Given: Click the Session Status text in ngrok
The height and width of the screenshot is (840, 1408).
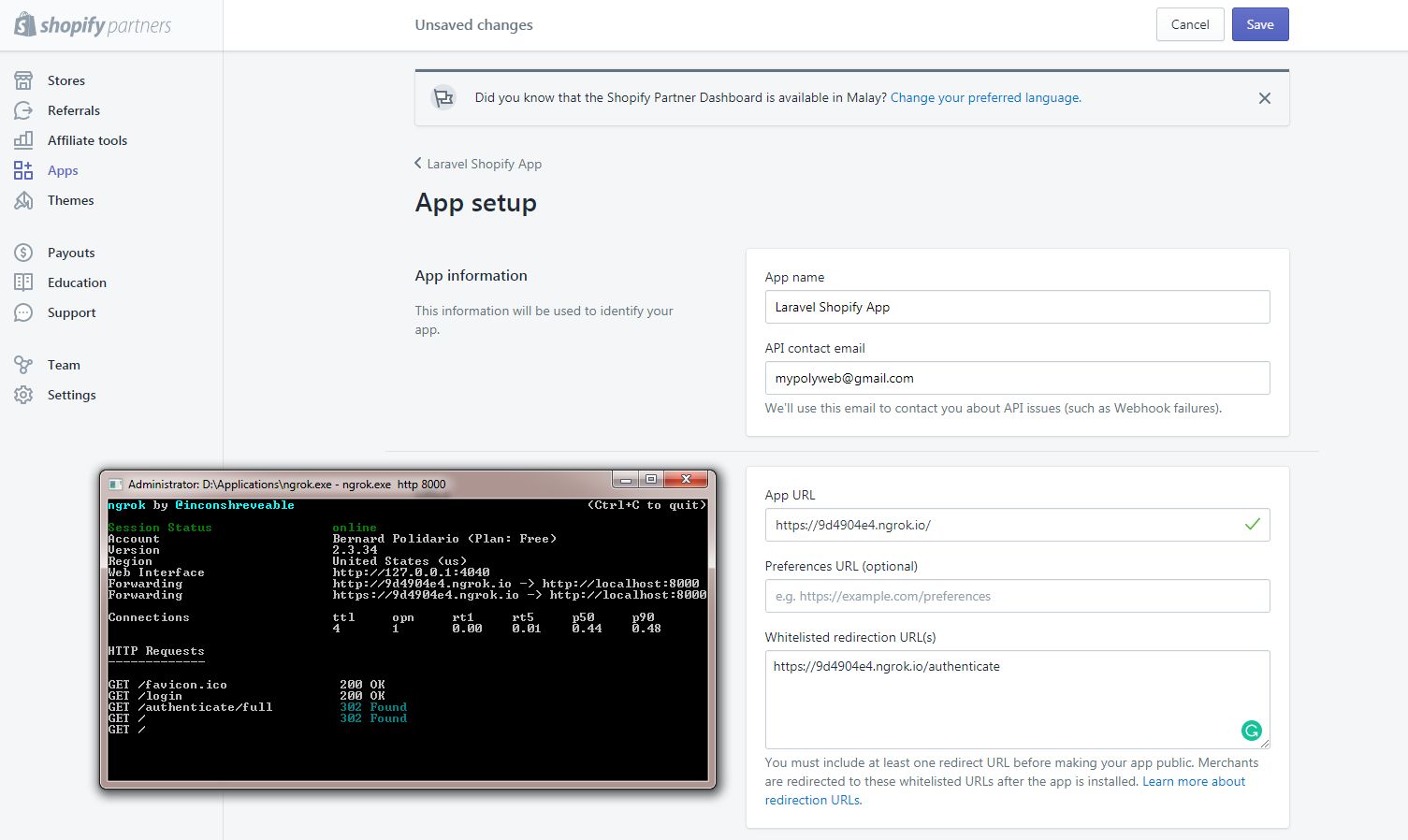Looking at the screenshot, I should point(160,528).
